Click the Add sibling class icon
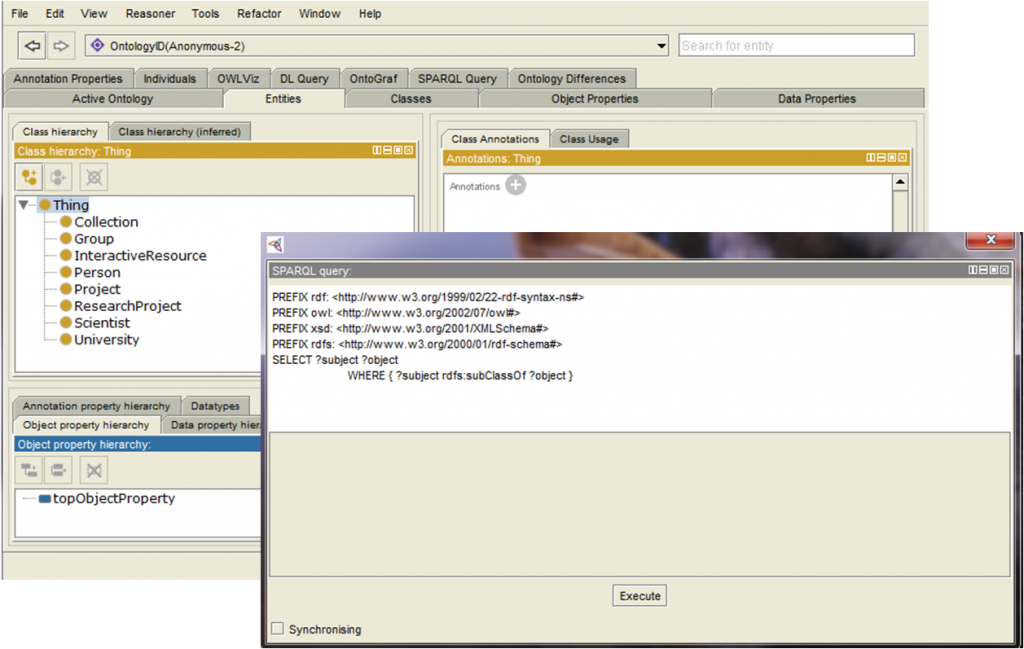 tap(61, 177)
